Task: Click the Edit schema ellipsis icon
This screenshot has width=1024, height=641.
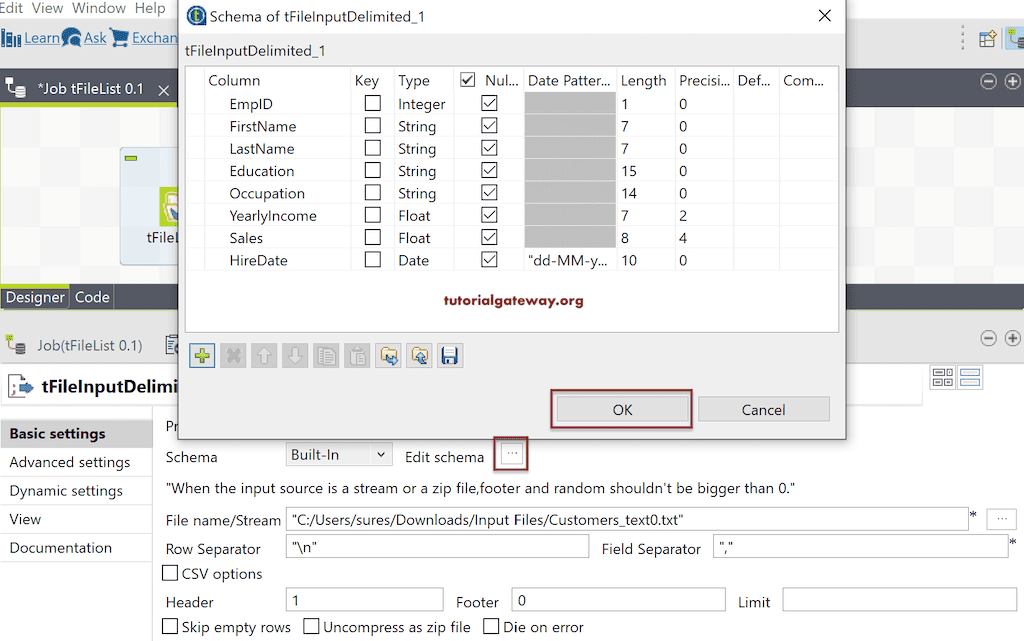Action: pyautogui.click(x=511, y=454)
